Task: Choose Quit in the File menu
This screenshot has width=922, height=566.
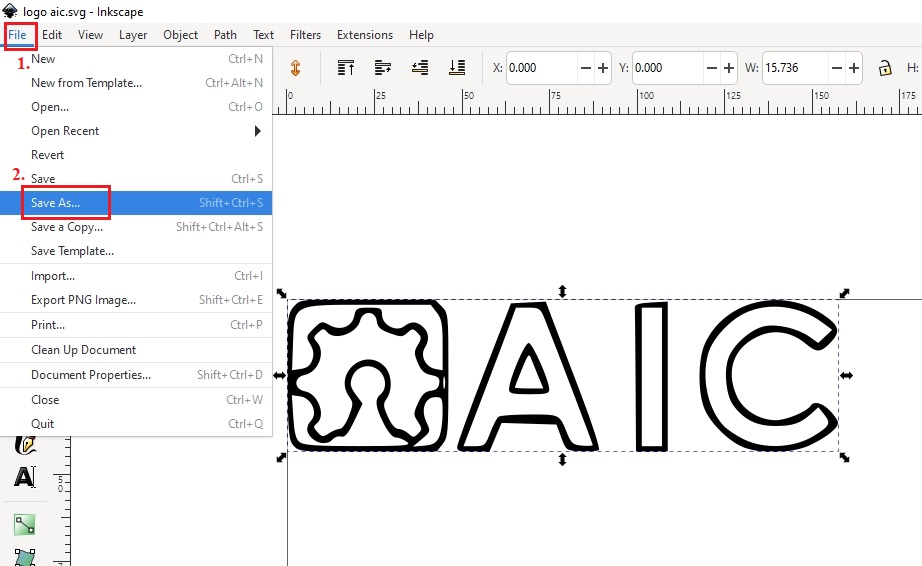Action: tap(136, 424)
